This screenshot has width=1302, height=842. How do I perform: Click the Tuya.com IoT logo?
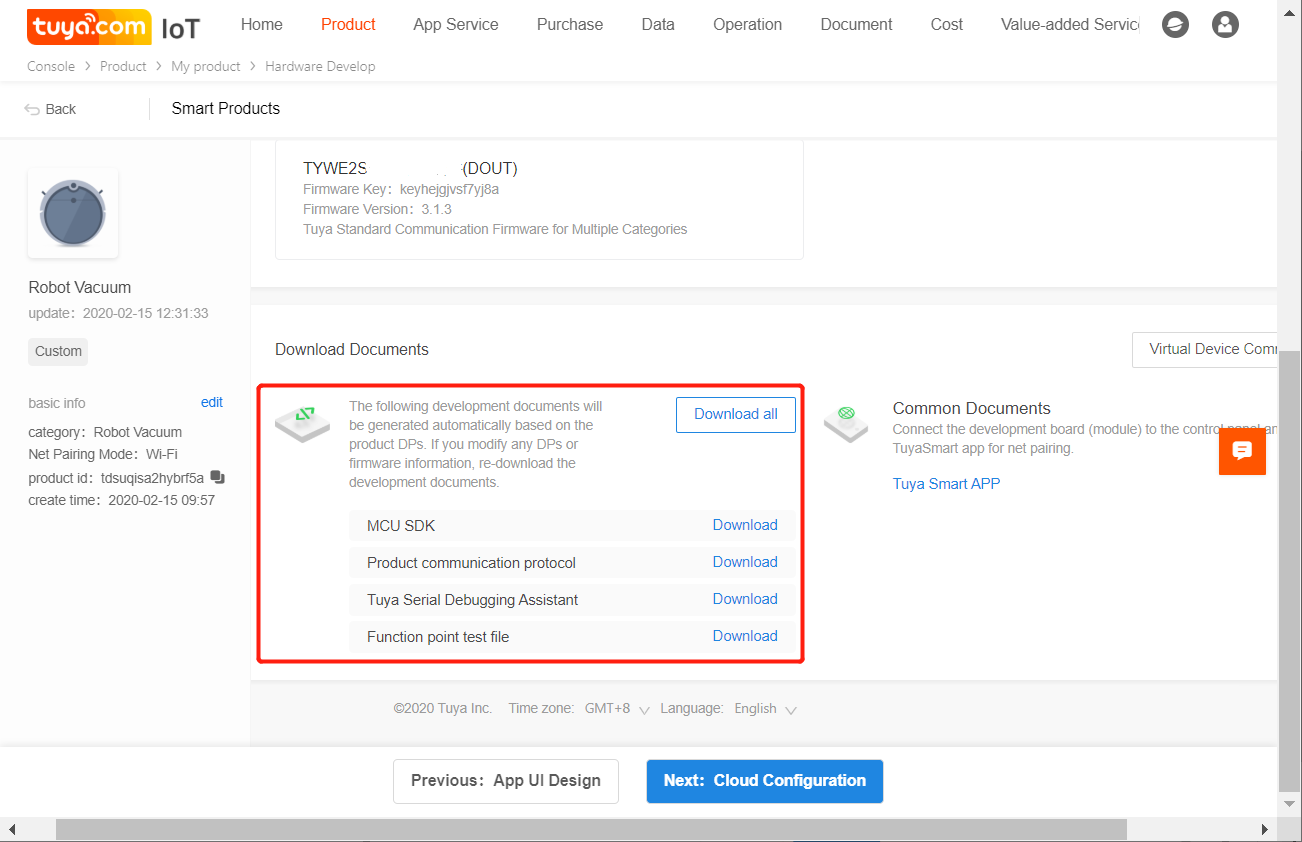pyautogui.click(x=113, y=27)
